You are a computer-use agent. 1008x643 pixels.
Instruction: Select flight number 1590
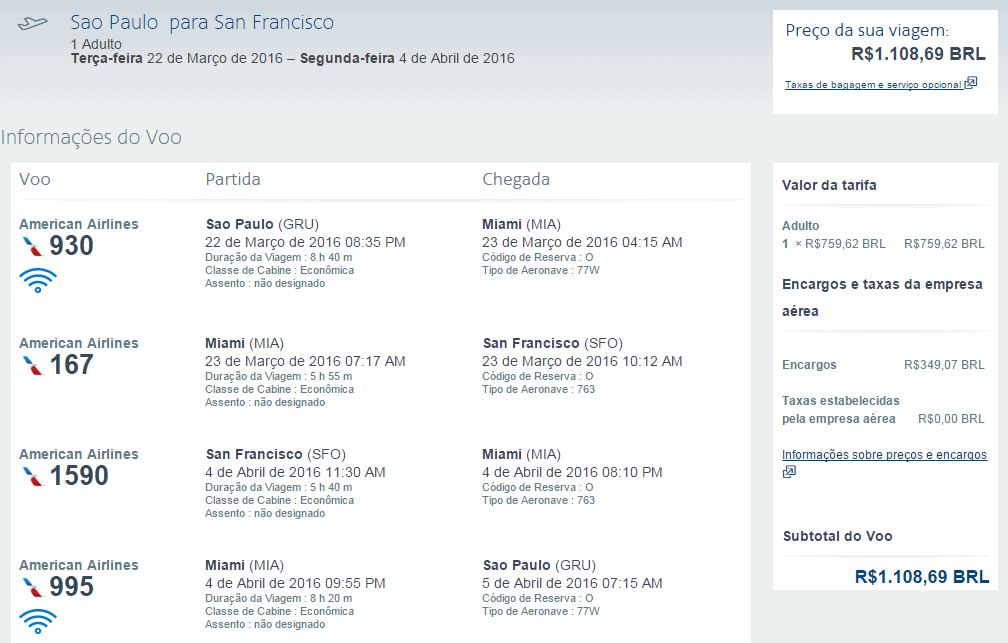(x=79, y=476)
